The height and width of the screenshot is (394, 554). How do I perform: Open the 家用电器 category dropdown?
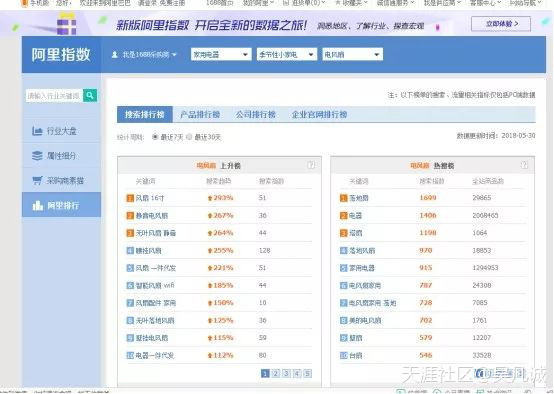(x=221, y=54)
